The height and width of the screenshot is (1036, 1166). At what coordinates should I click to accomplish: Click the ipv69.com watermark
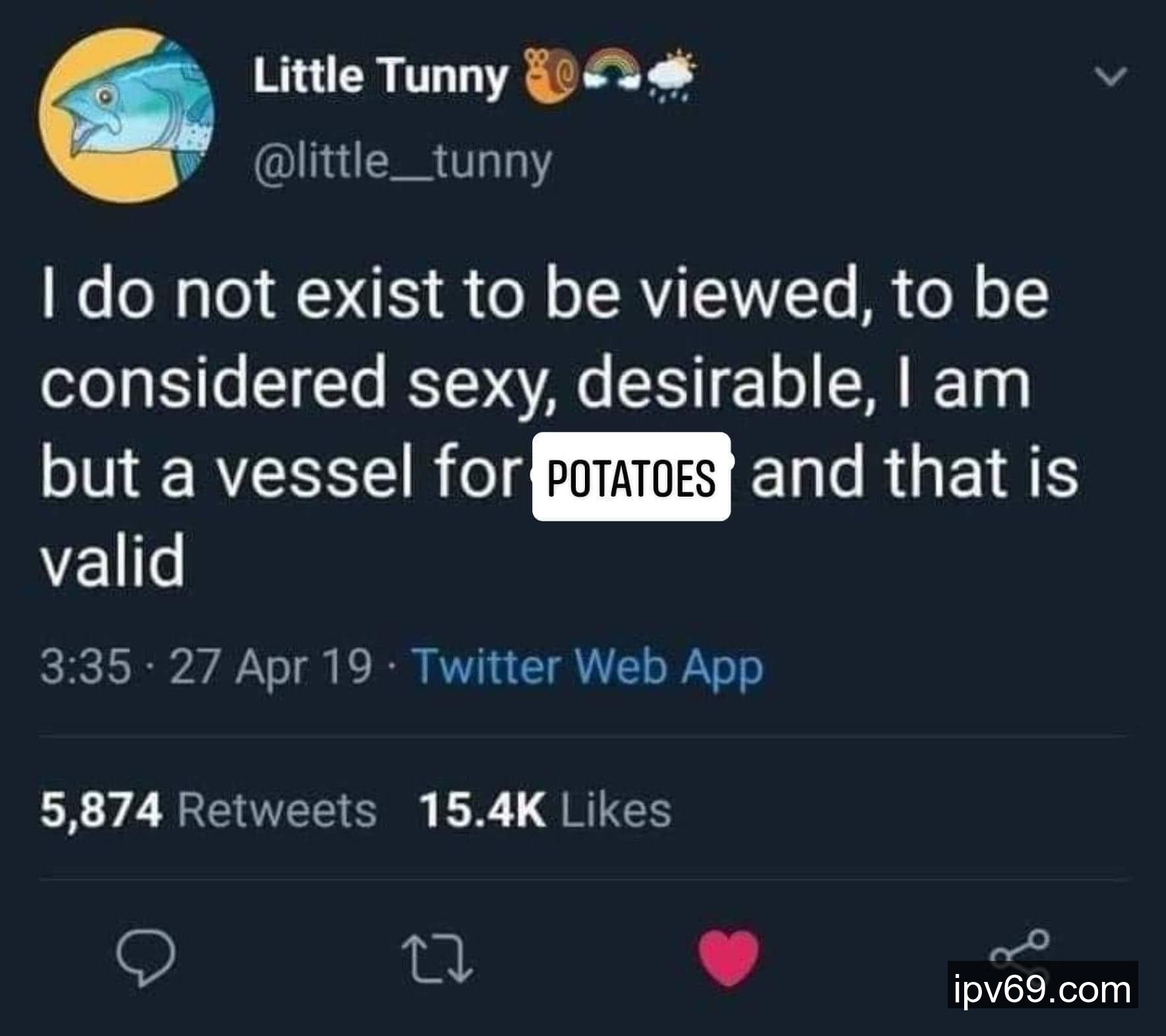[x=1042, y=989]
